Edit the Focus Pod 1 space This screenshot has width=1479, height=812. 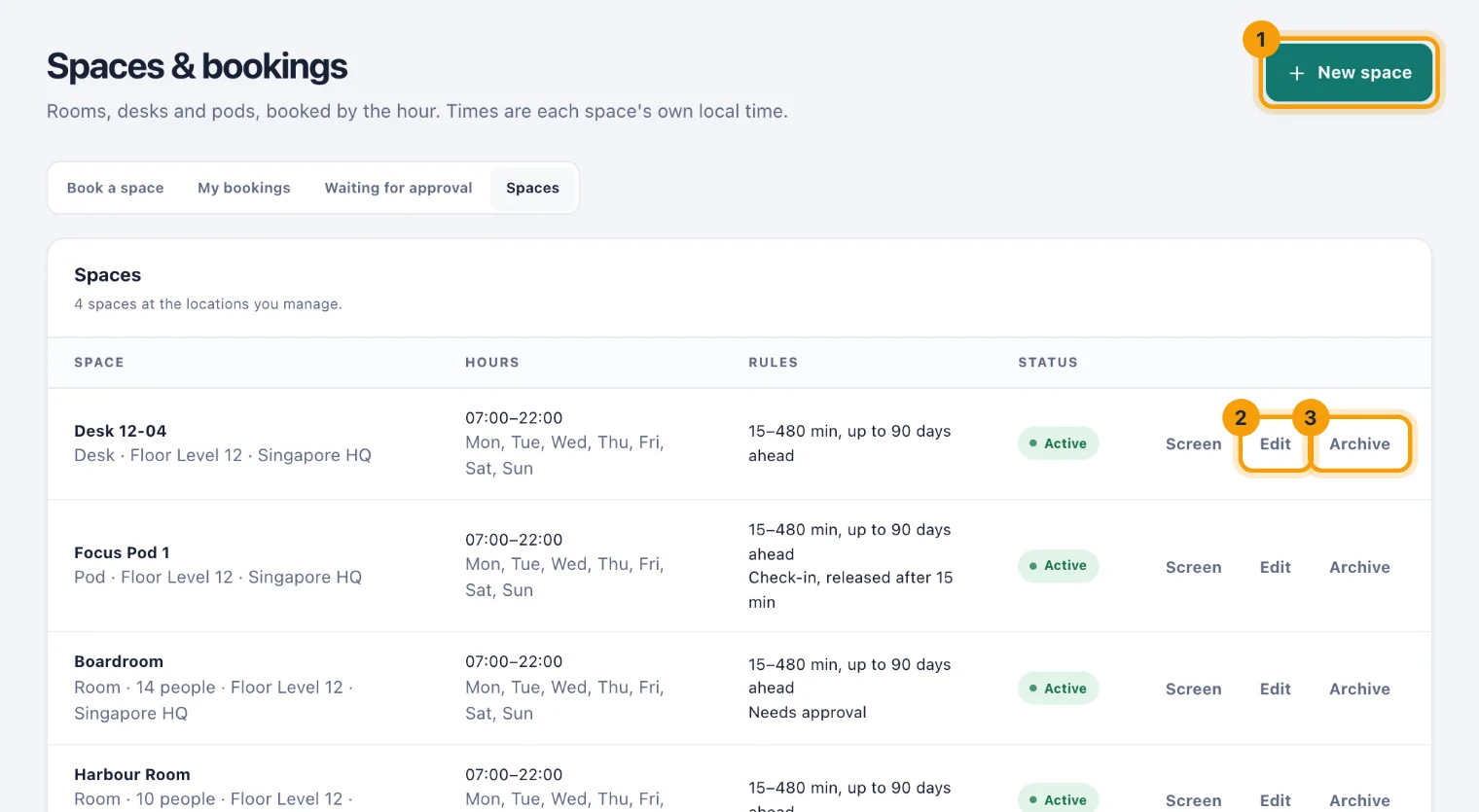point(1275,567)
